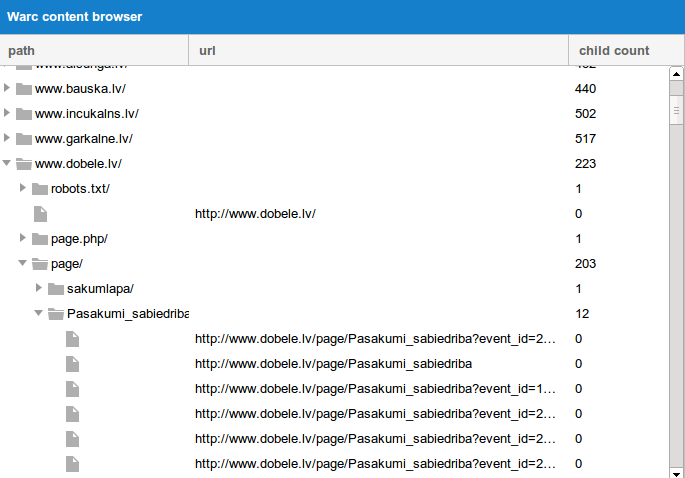This screenshot has width=685, height=478.
Task: Click child count 502 for incukalns
Action: pos(585,114)
